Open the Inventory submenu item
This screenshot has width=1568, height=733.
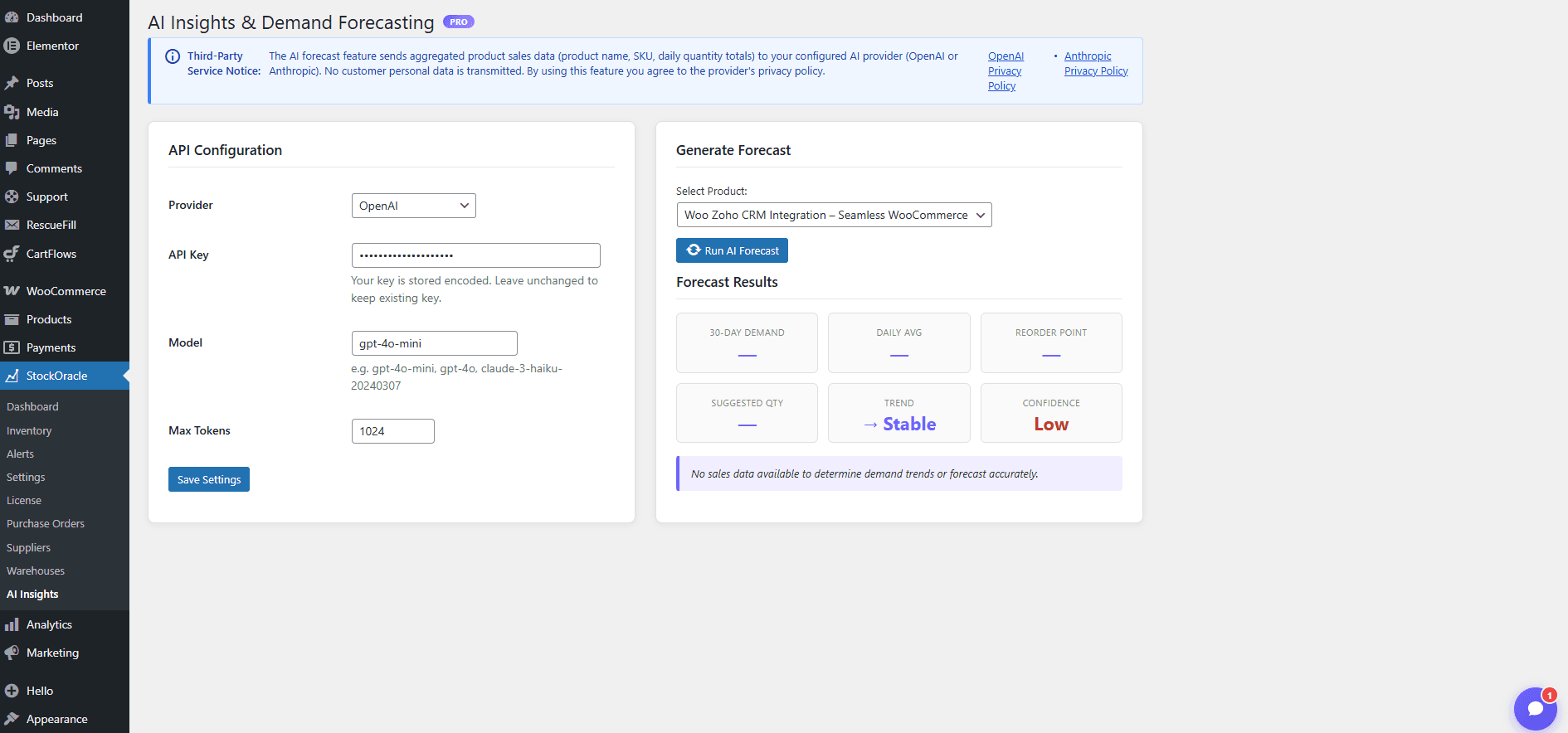pos(29,430)
